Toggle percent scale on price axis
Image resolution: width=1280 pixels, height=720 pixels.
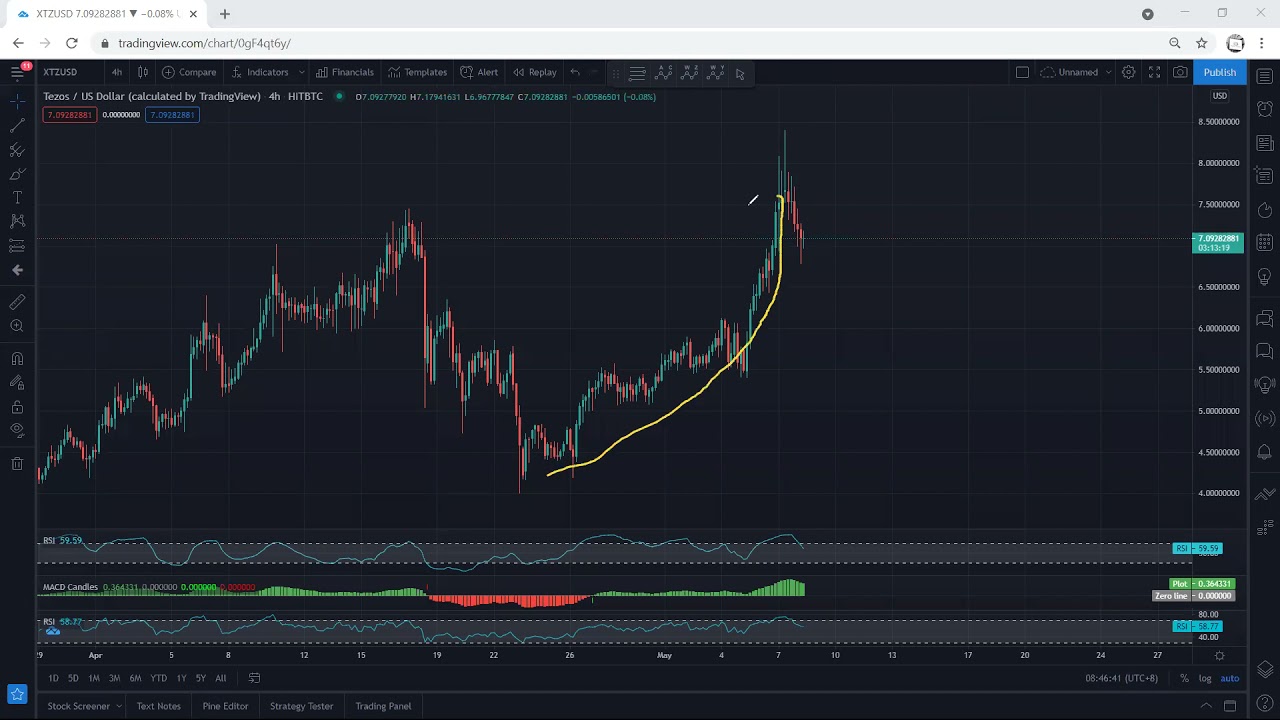click(1184, 678)
